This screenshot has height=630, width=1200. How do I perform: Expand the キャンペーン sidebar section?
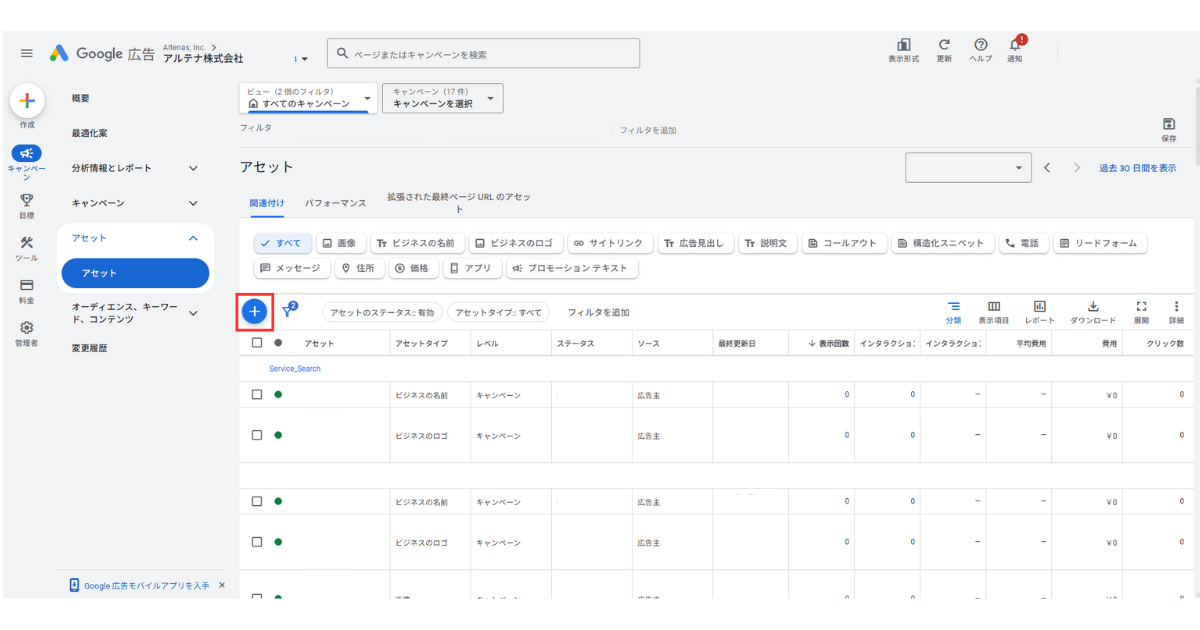pos(193,203)
